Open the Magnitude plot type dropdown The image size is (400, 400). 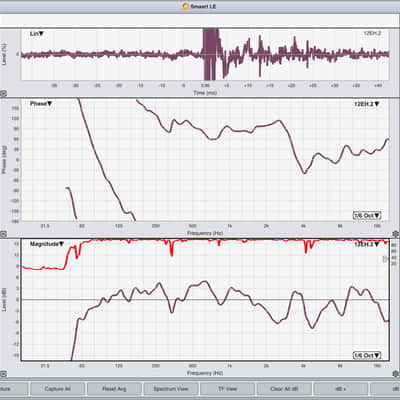[47, 244]
